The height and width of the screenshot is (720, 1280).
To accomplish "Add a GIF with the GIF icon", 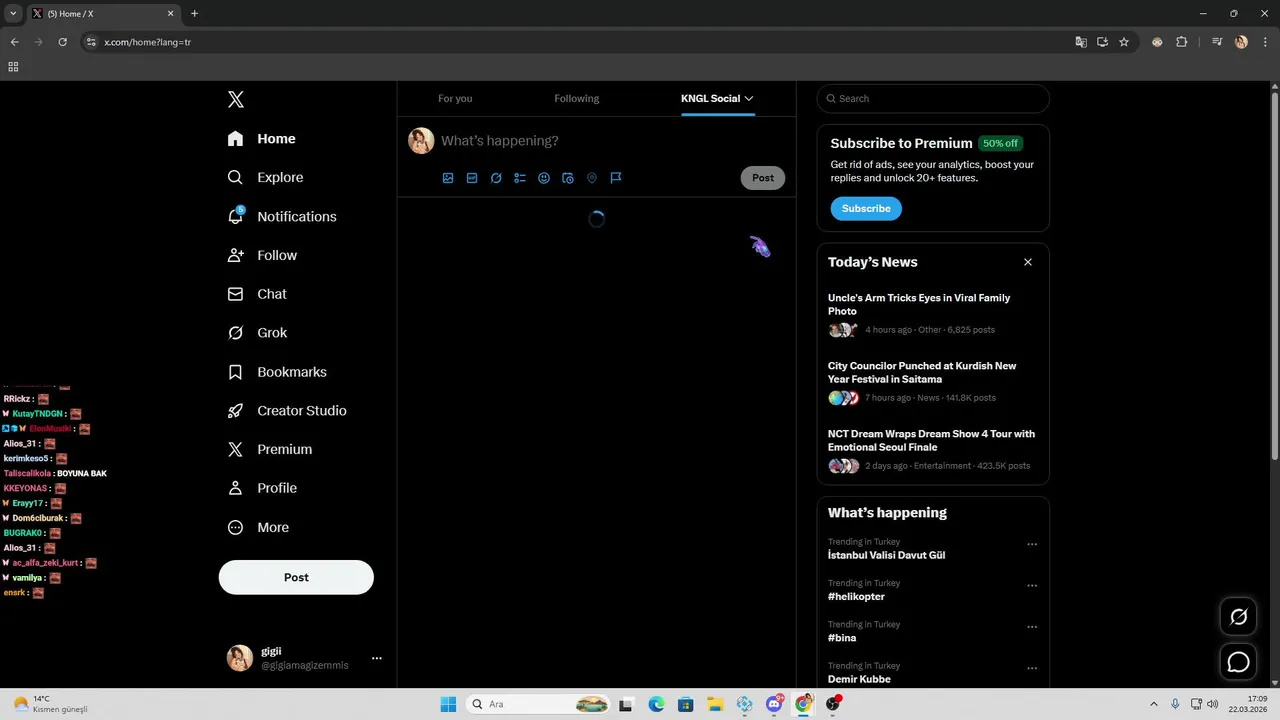I will 472,178.
